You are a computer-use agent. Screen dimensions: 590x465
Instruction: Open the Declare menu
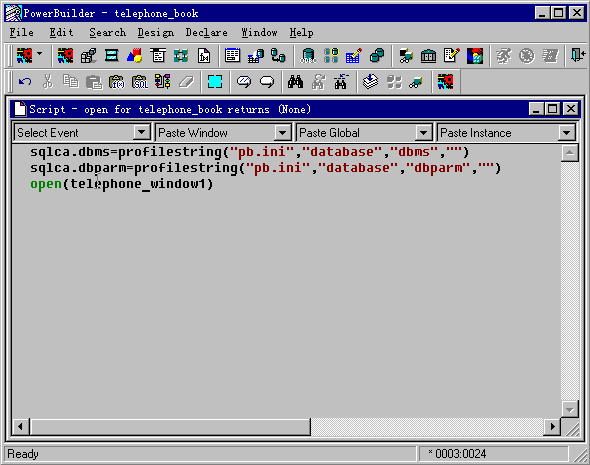pyautogui.click(x=206, y=33)
